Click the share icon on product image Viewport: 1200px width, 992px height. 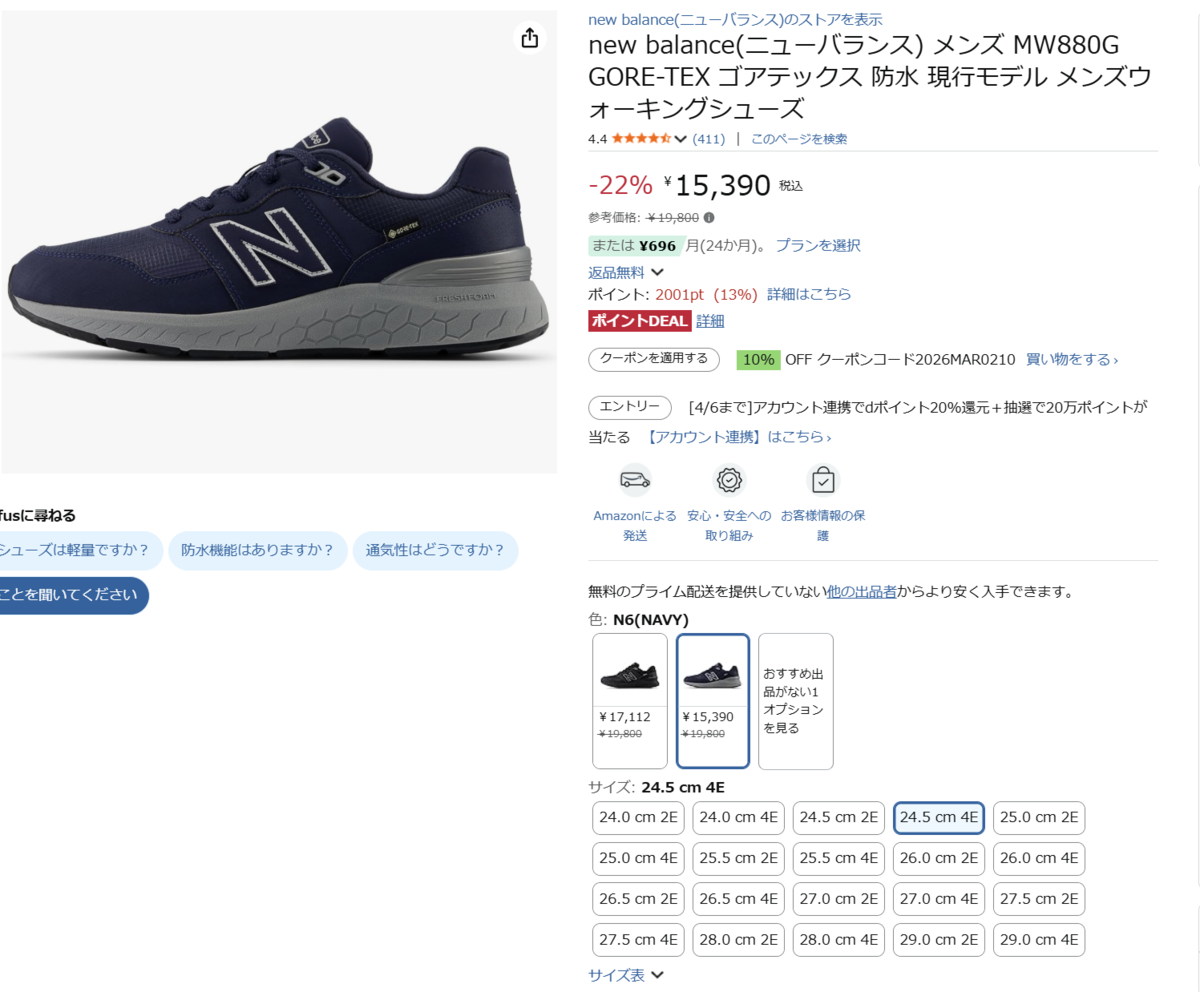(x=529, y=38)
